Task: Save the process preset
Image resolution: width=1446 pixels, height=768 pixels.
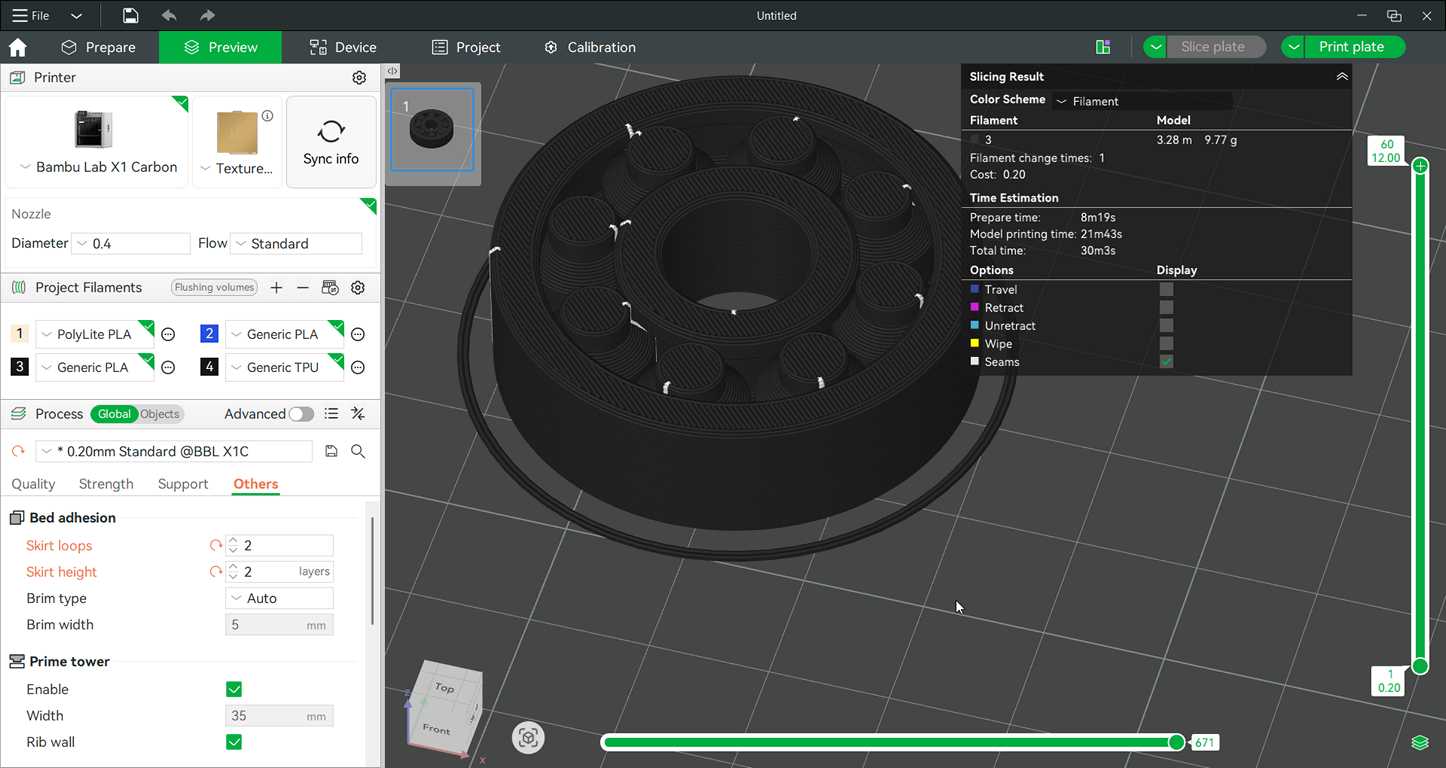Action: (x=331, y=451)
